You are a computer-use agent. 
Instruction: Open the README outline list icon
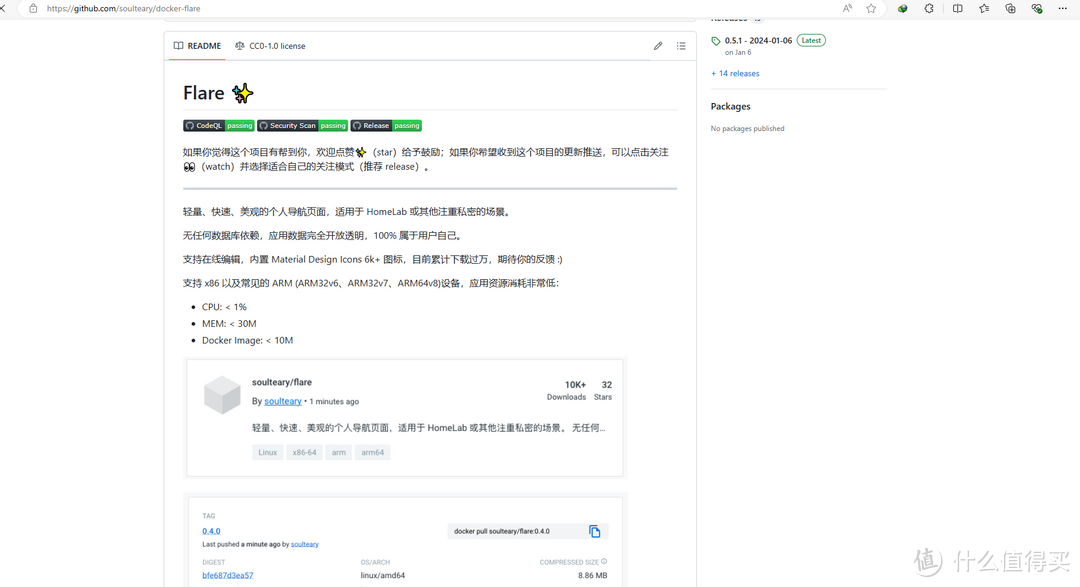click(681, 45)
